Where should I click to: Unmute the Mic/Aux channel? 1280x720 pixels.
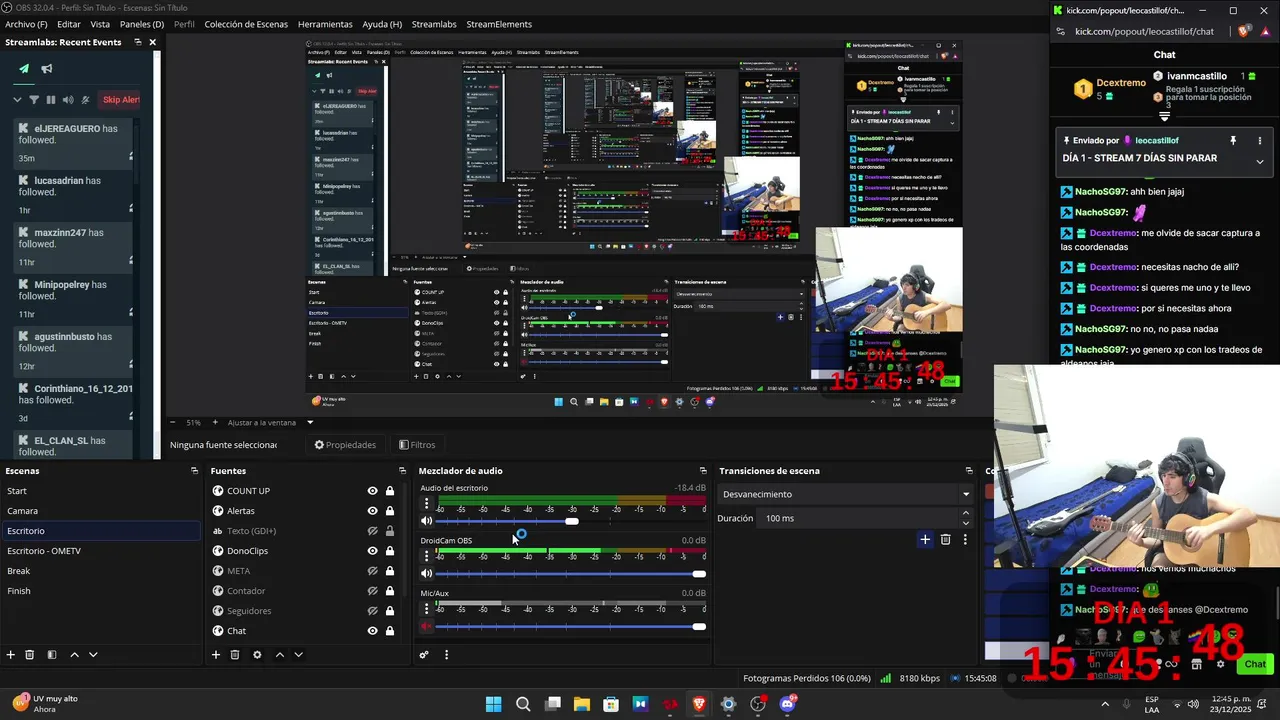[x=427, y=627]
